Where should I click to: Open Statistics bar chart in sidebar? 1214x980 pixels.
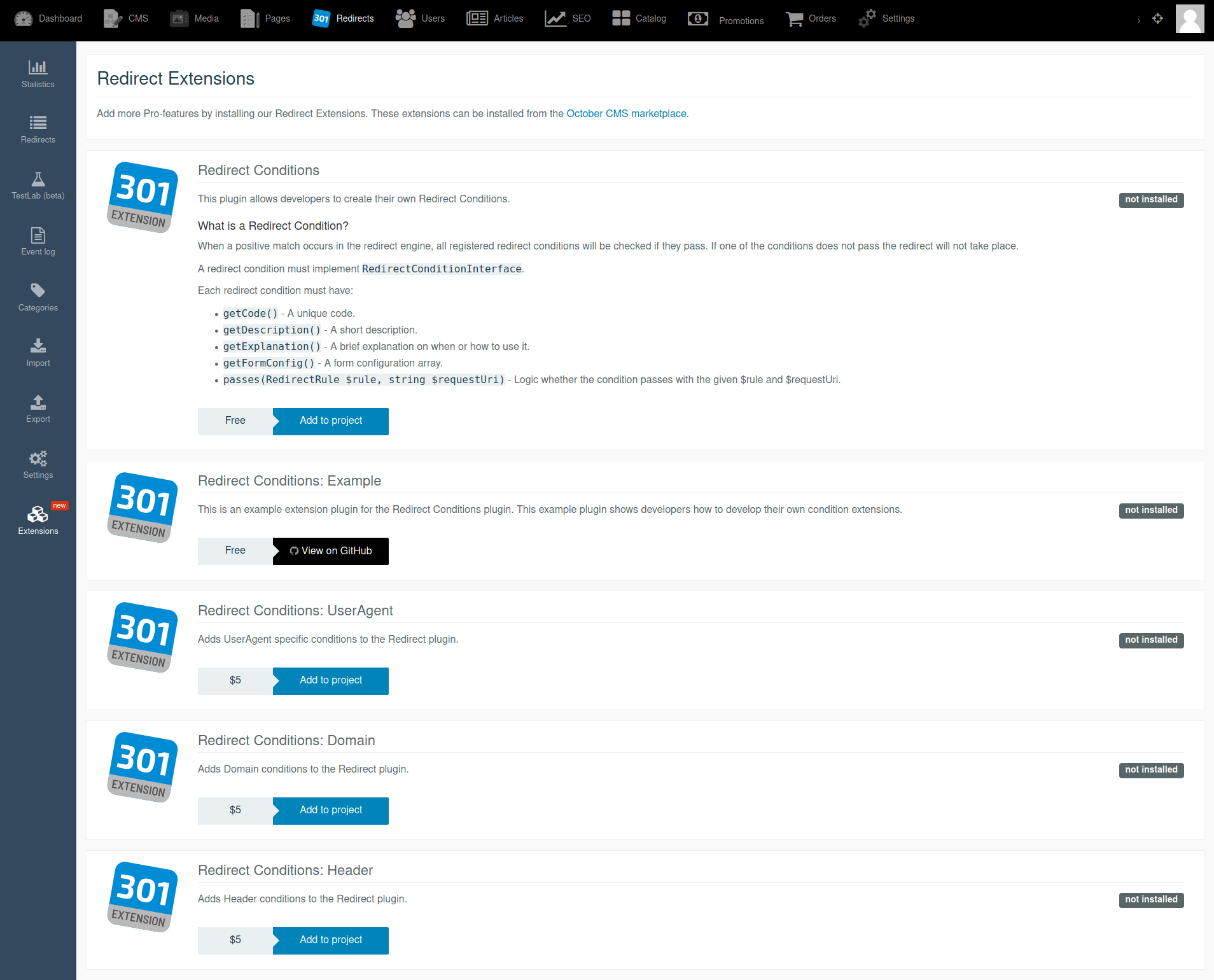click(38, 67)
